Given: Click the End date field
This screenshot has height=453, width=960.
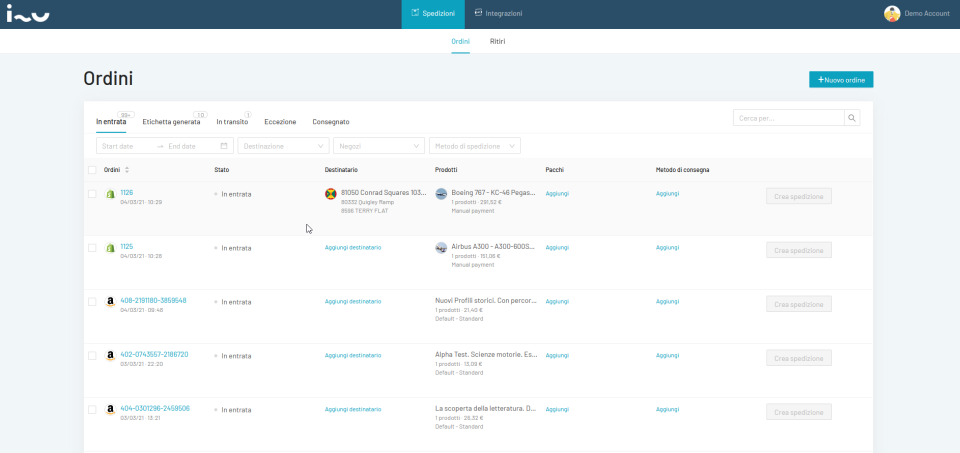Looking at the screenshot, I should pos(191,146).
